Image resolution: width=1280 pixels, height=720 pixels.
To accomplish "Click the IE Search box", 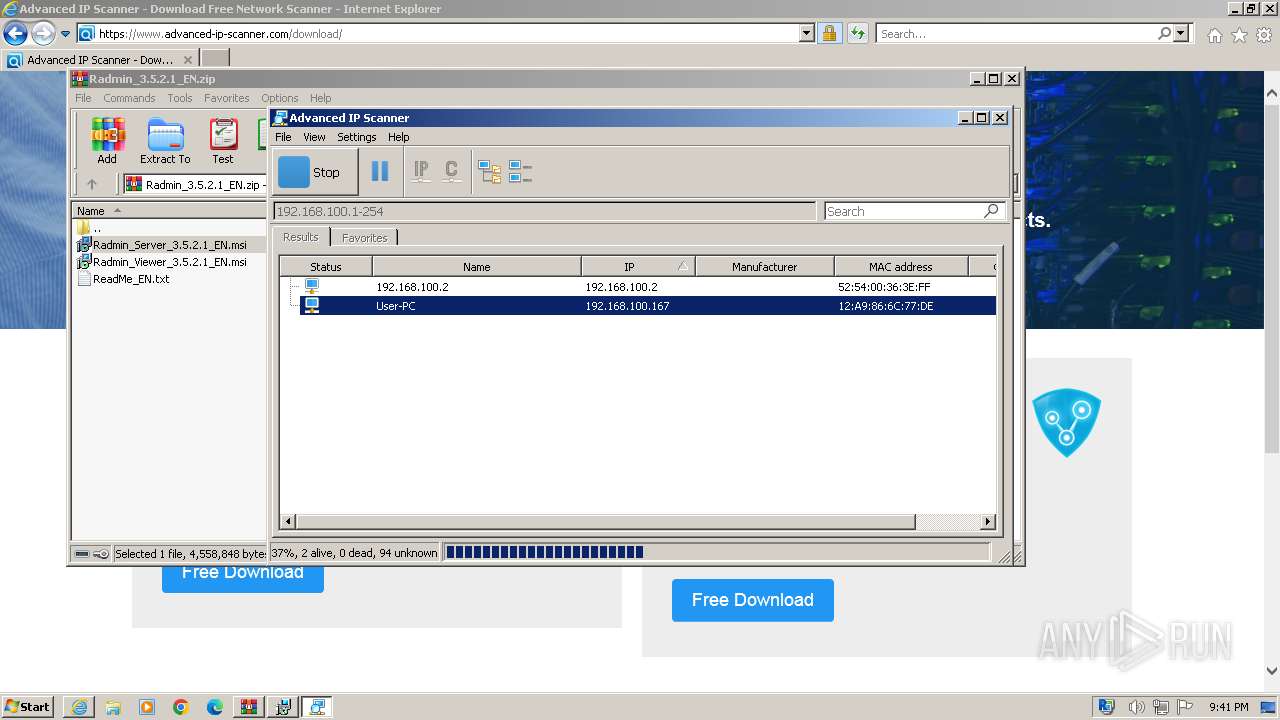I will coord(1016,33).
